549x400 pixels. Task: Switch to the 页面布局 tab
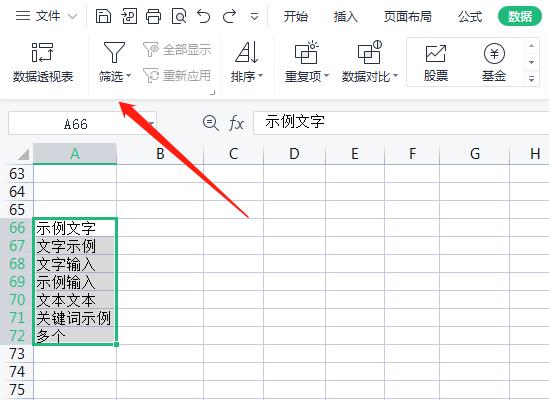(408, 16)
